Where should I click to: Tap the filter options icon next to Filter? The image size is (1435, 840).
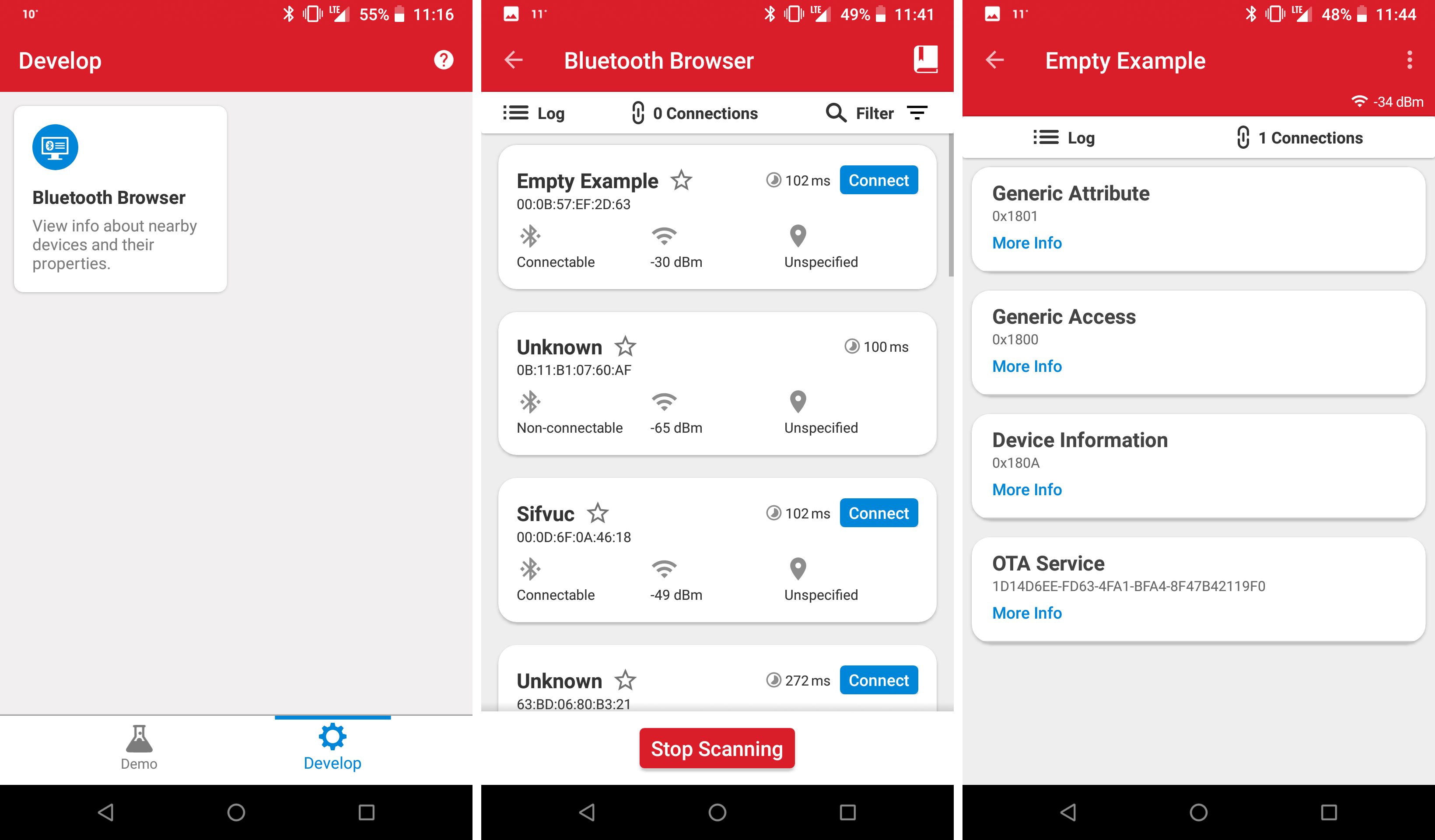(921, 112)
